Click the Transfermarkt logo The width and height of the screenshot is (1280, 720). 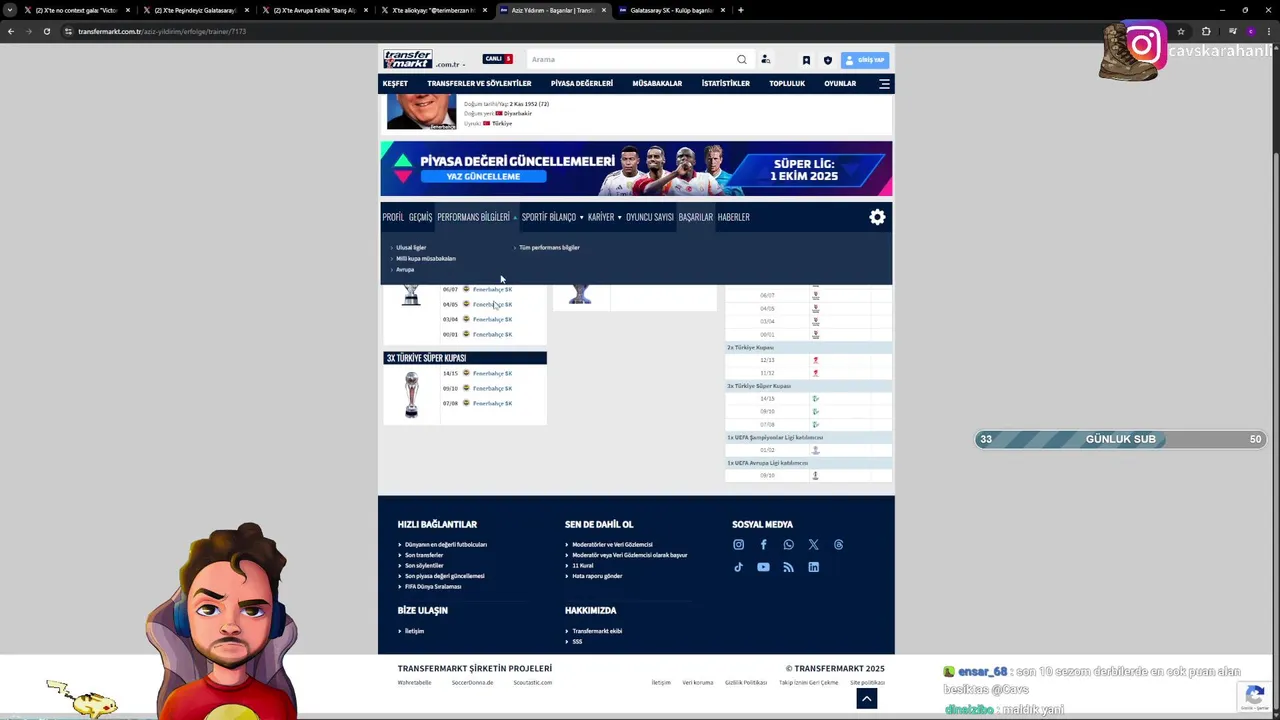(408, 59)
